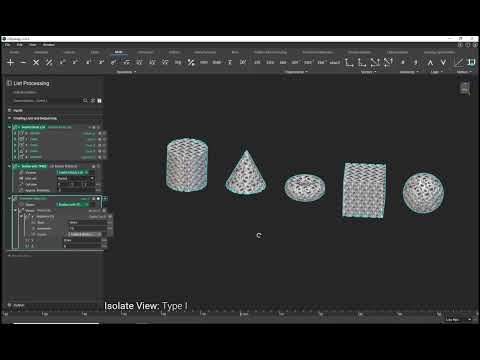
Task: Collapse the Inputs section
Action: click(x=9, y=110)
